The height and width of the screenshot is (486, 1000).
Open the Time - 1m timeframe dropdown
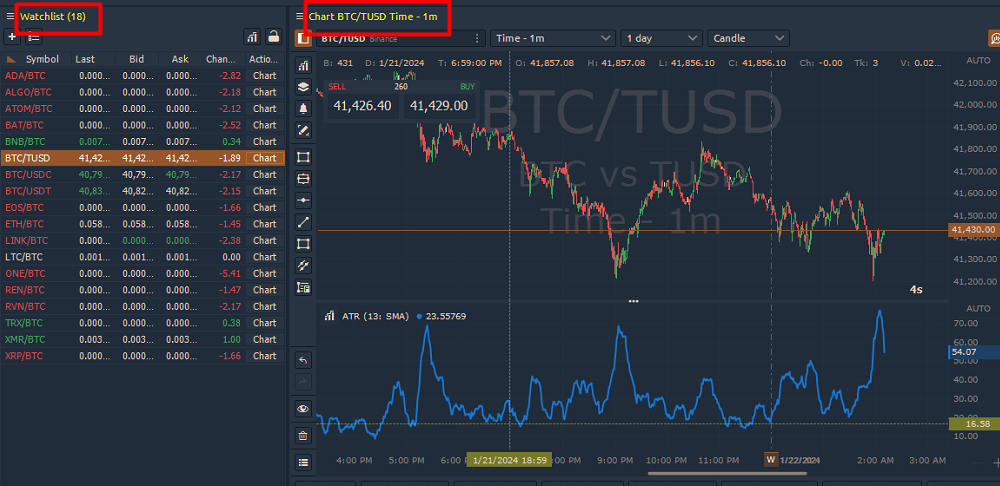[553, 38]
